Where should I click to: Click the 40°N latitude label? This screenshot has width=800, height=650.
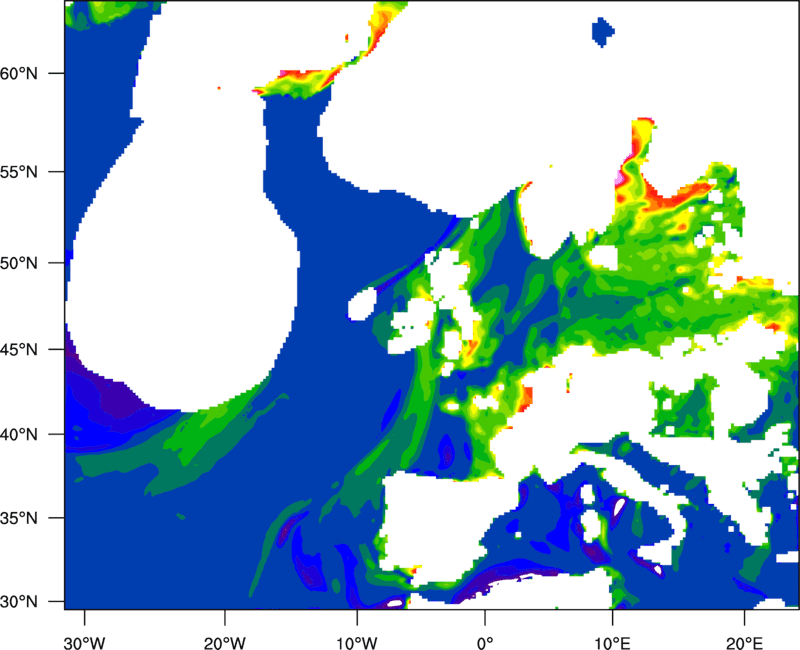coord(19,435)
